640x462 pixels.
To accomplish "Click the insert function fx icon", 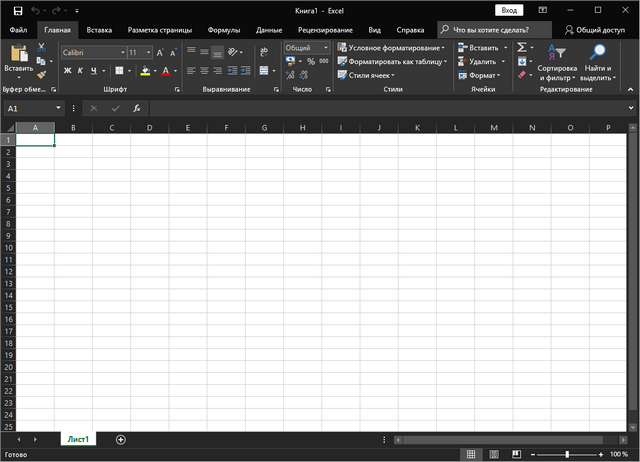I will [137, 107].
